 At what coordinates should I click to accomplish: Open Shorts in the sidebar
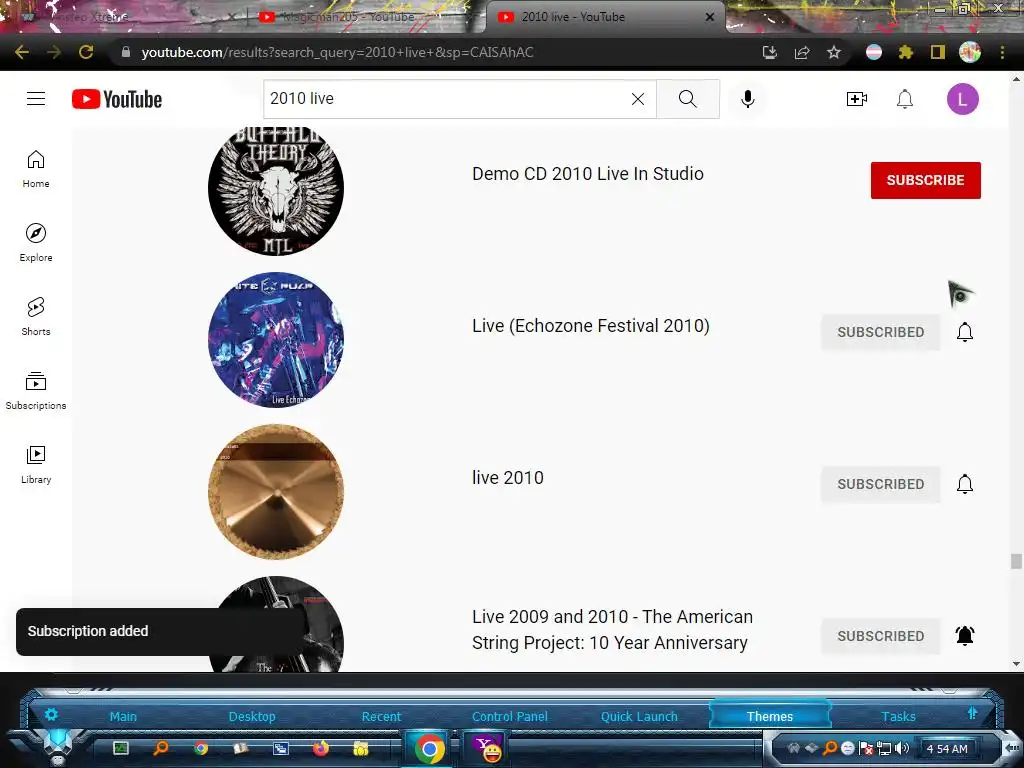click(x=36, y=317)
